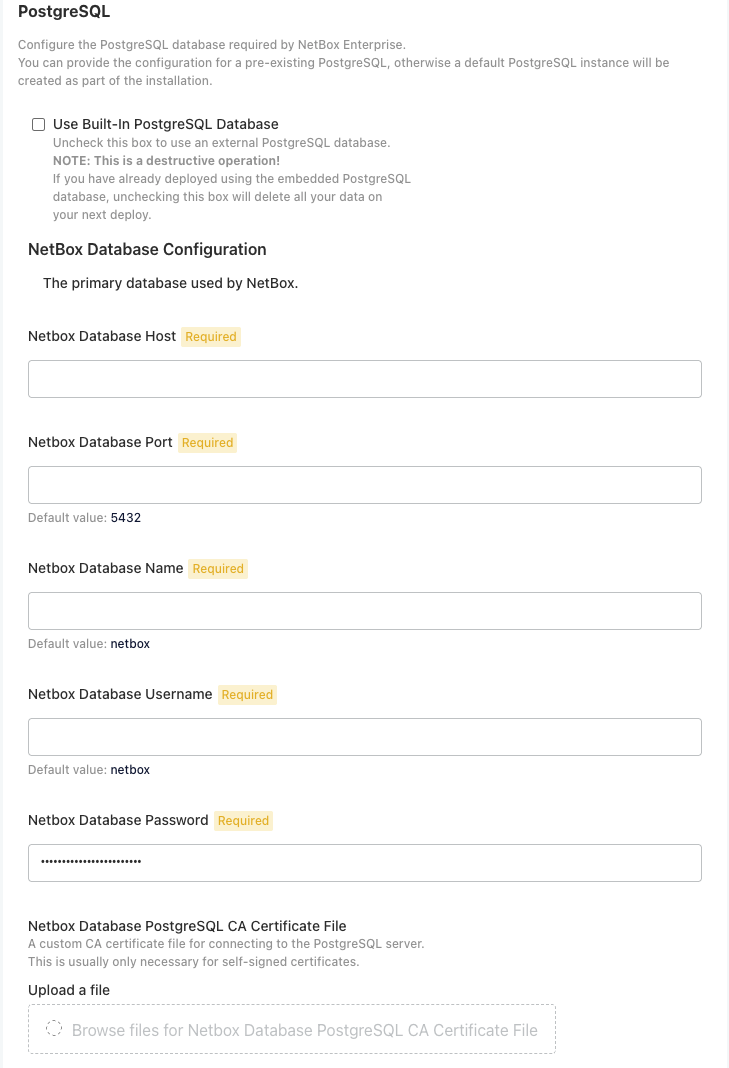Focus the Netbox Database Port input field

click(364, 484)
